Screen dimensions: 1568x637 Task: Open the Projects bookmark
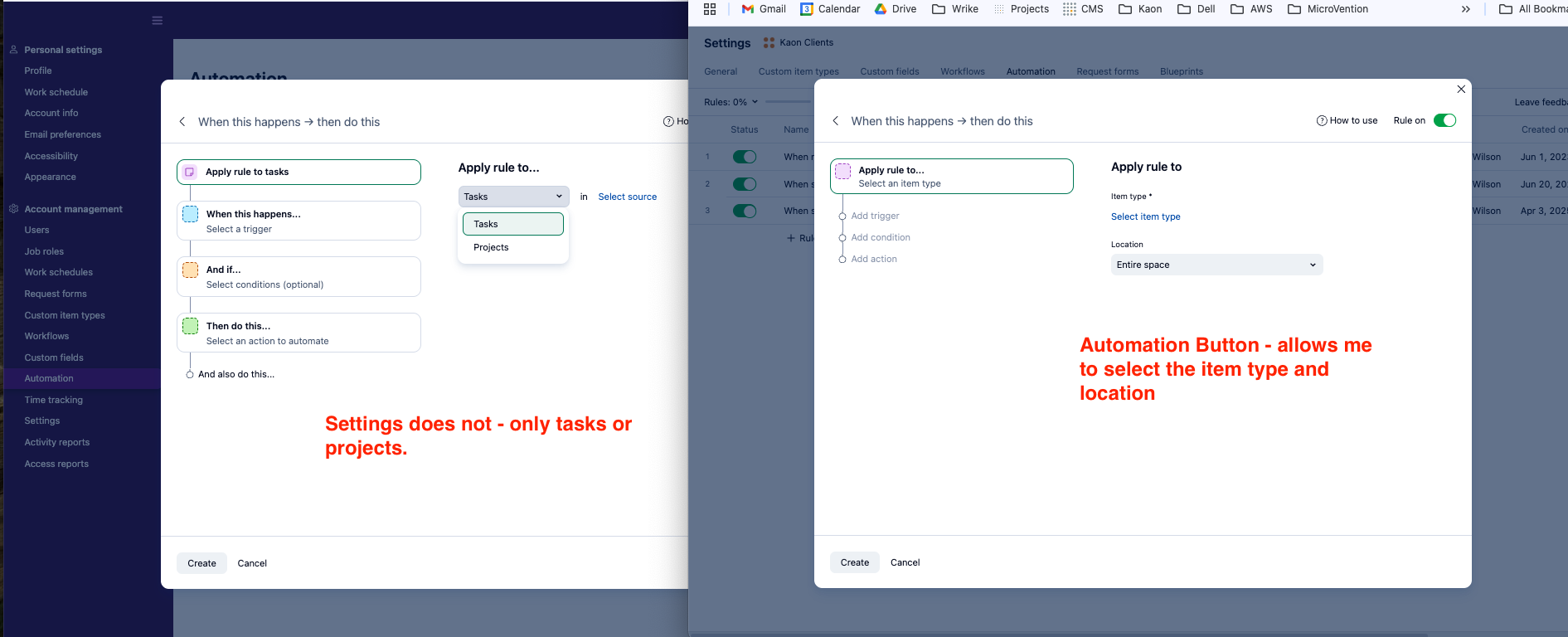1022,9
